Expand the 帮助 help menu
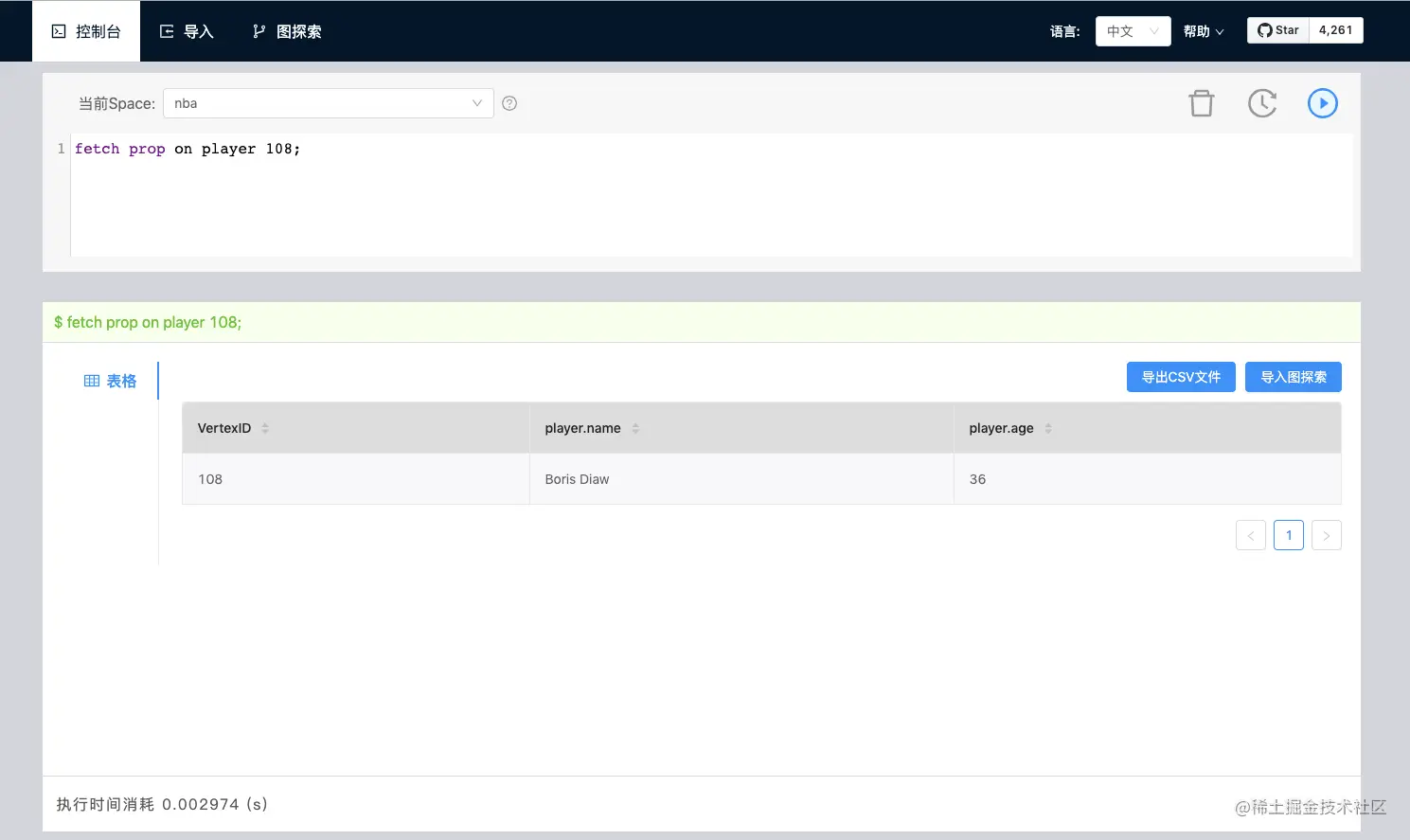Image resolution: width=1410 pixels, height=840 pixels. (1204, 31)
